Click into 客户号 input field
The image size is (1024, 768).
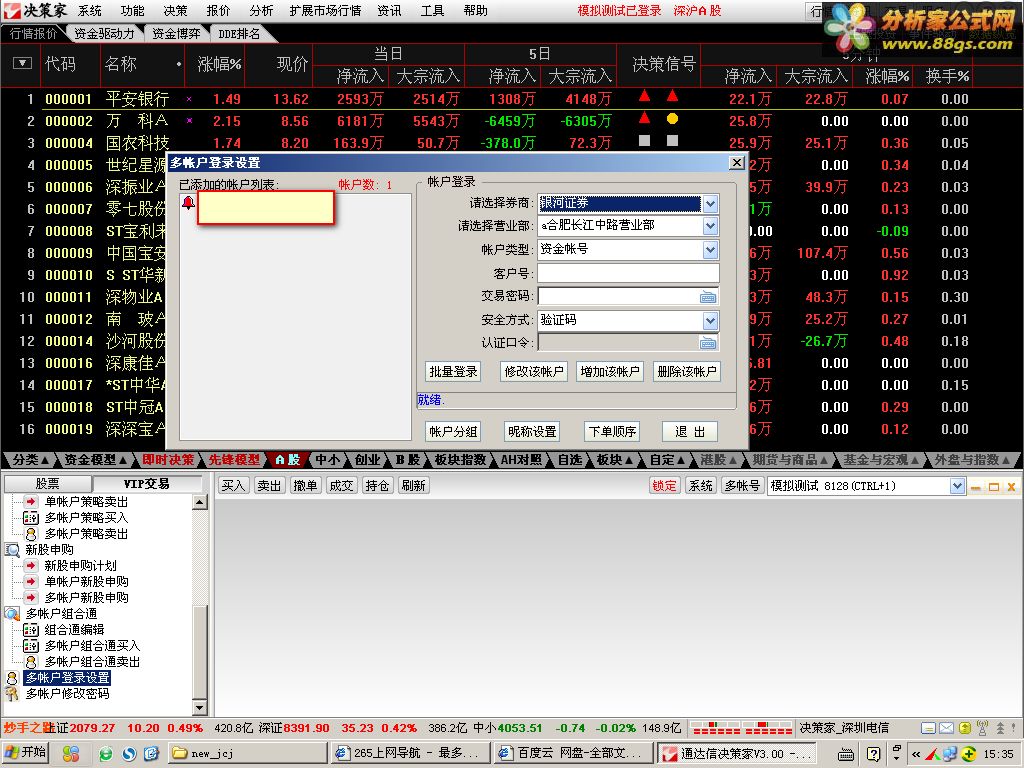[628, 273]
